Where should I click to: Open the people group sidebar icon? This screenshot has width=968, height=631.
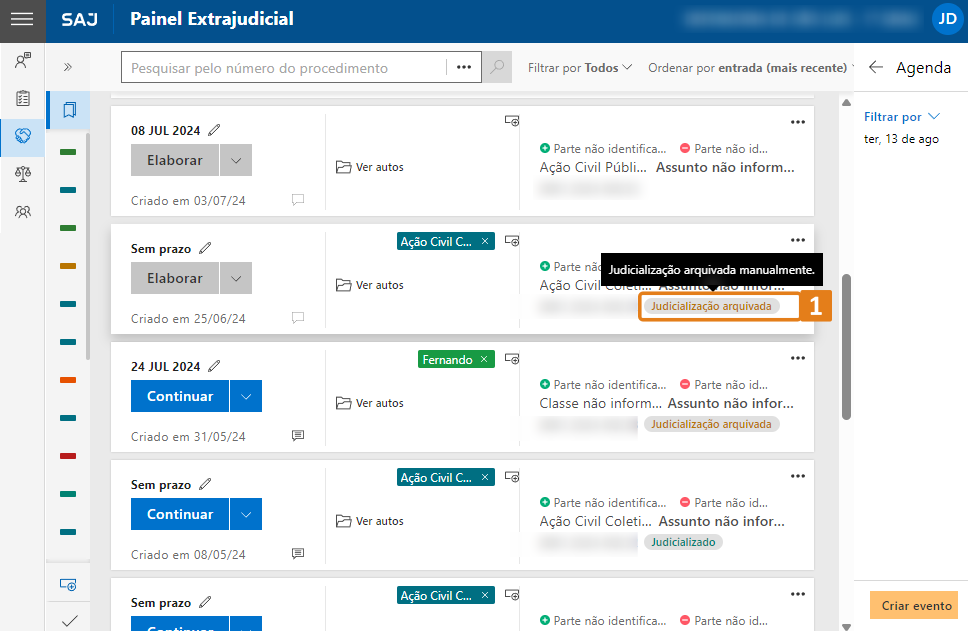coord(23,212)
